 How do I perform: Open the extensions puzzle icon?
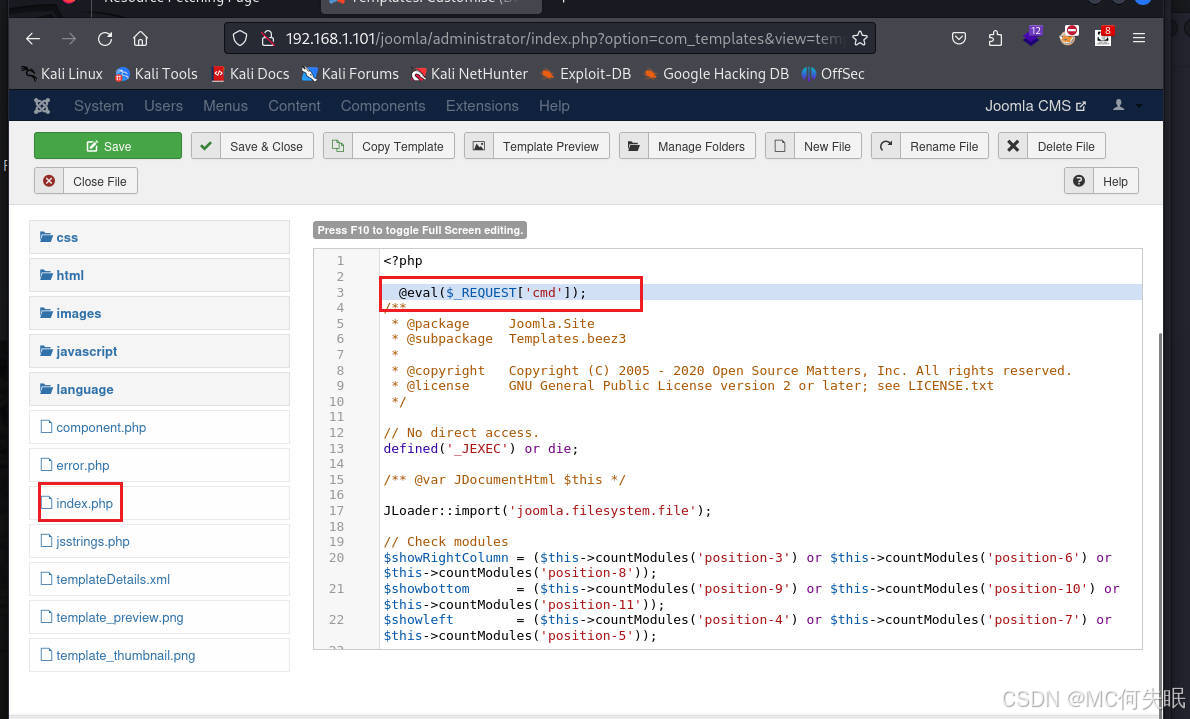tap(995, 38)
